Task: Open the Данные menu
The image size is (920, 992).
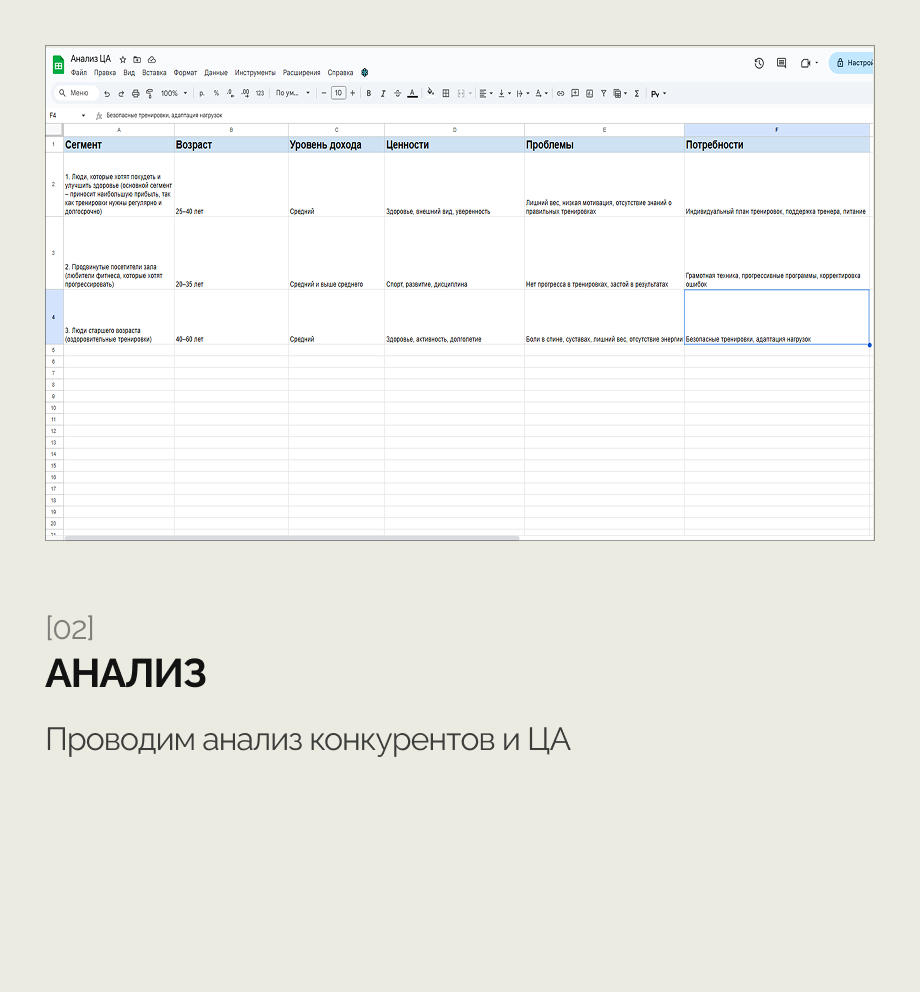Action: click(216, 73)
